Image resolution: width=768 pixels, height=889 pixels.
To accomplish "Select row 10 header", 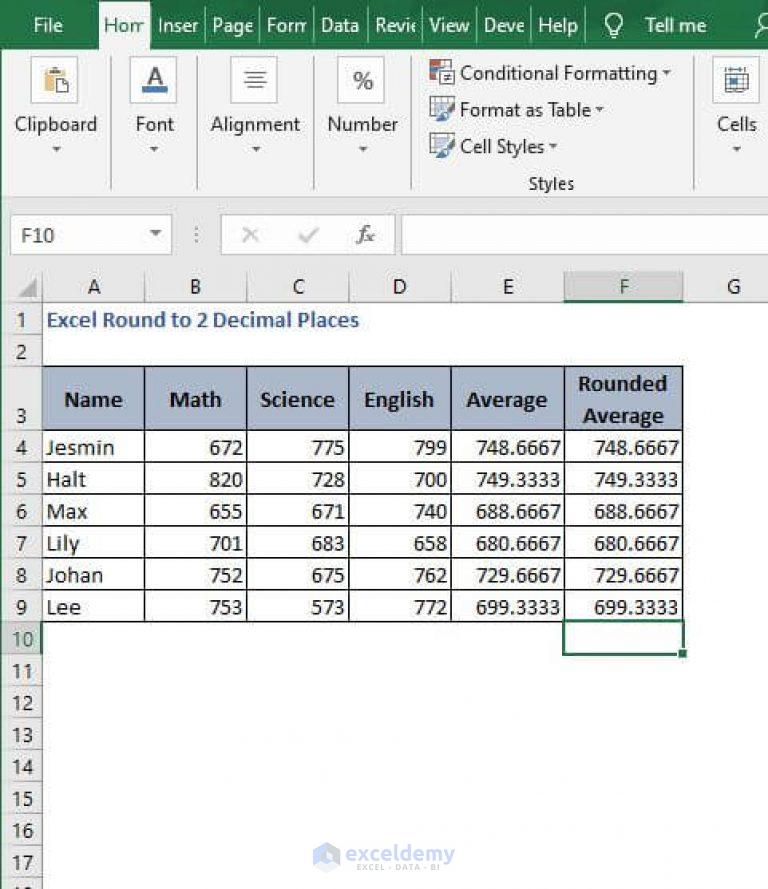I will pos(22,639).
